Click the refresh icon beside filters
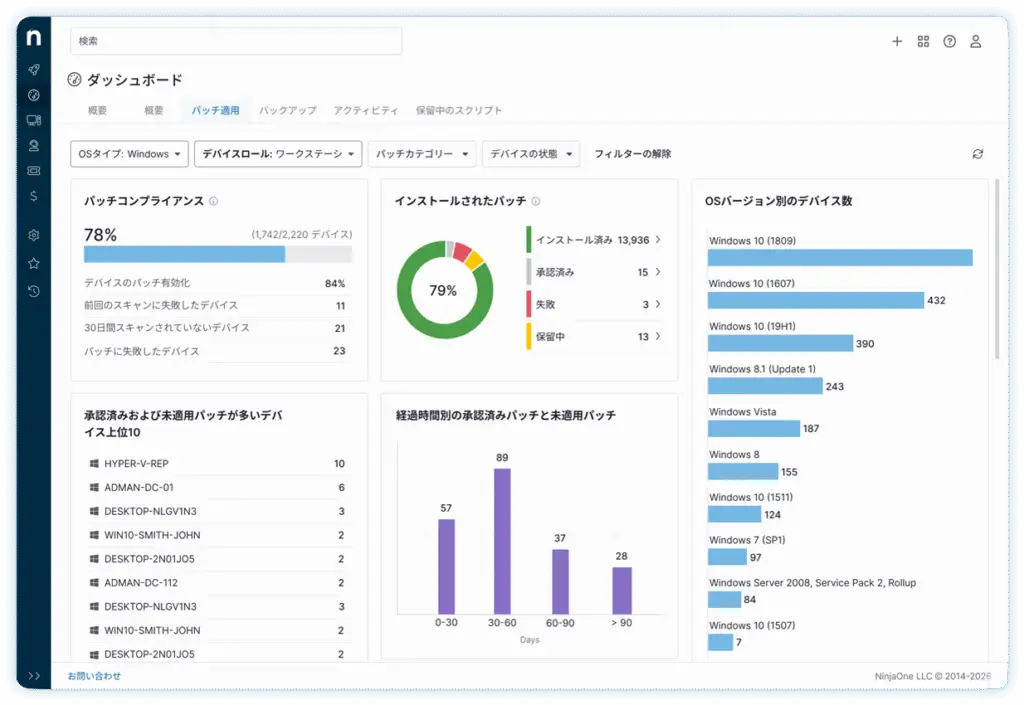Viewport: 1024px width, 705px height. point(978,154)
